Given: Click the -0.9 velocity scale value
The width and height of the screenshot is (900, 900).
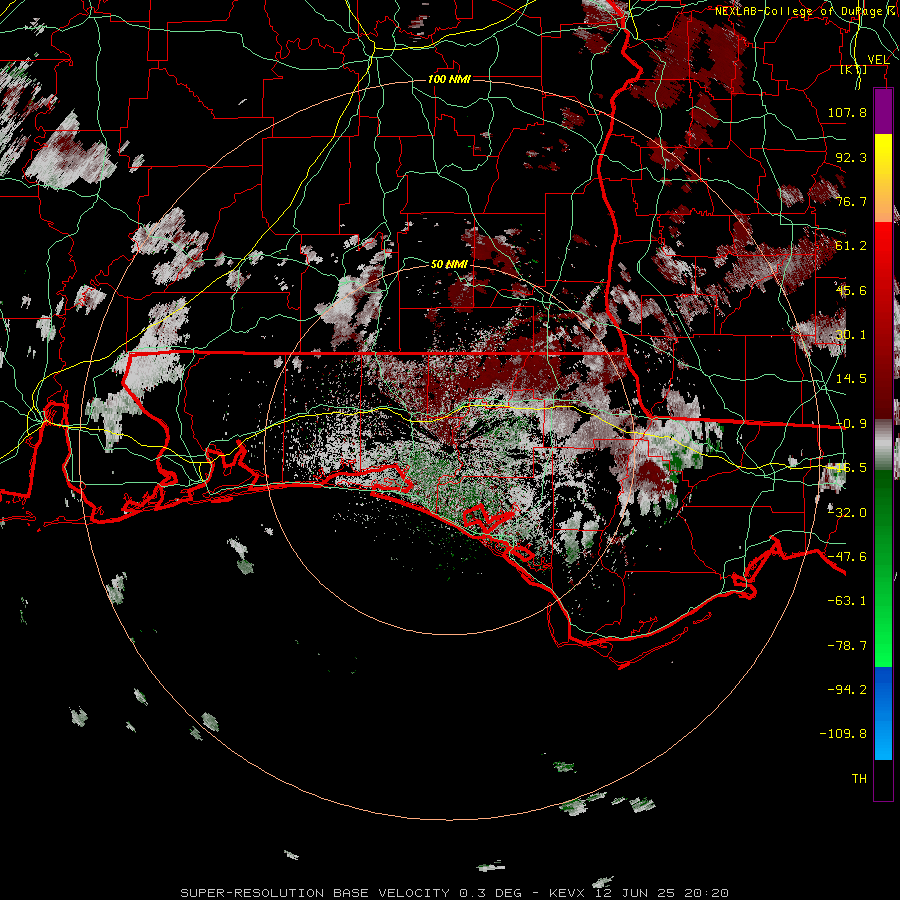Looking at the screenshot, I should [851, 424].
